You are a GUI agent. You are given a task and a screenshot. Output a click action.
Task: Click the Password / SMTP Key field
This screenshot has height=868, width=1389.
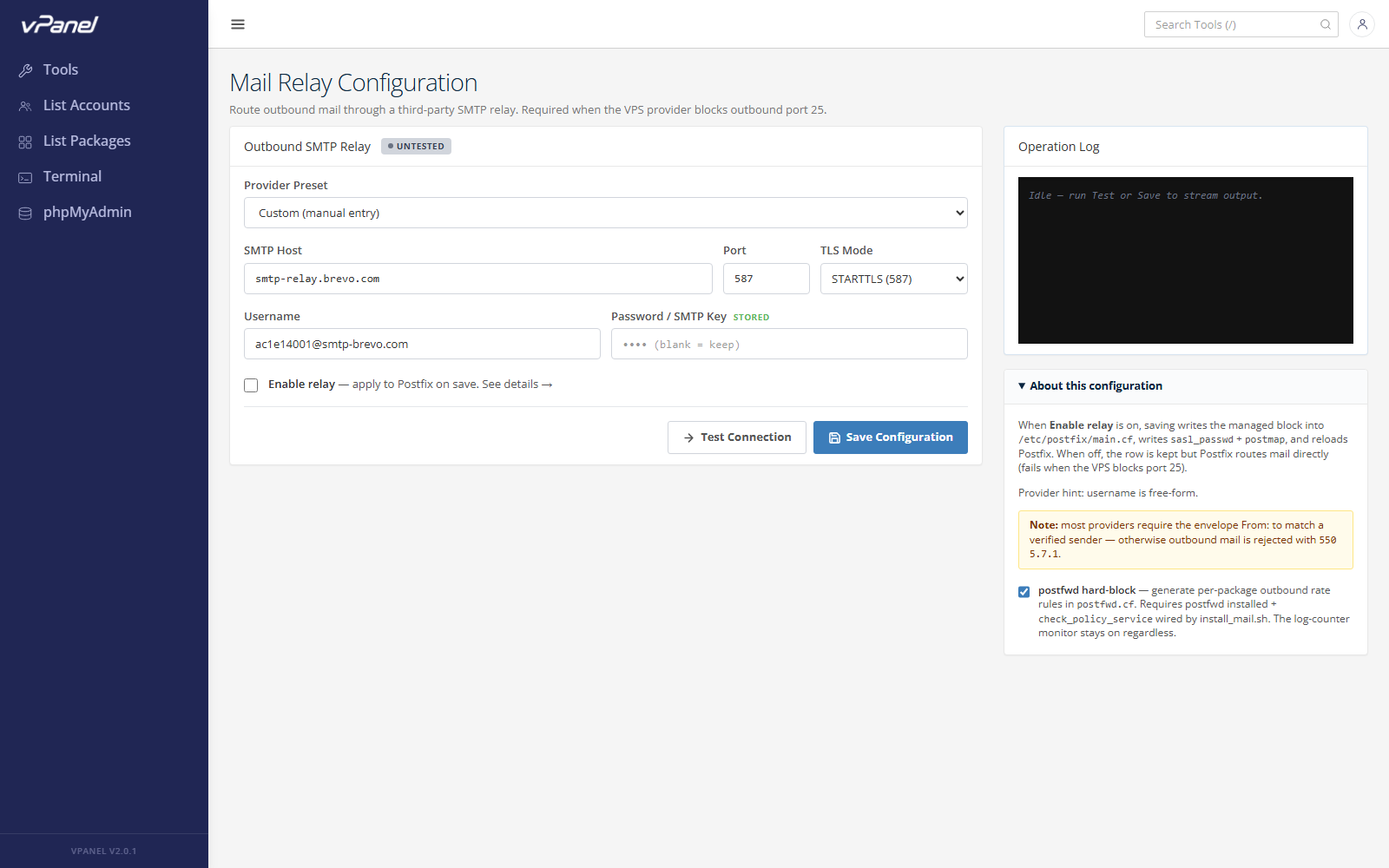(x=789, y=344)
